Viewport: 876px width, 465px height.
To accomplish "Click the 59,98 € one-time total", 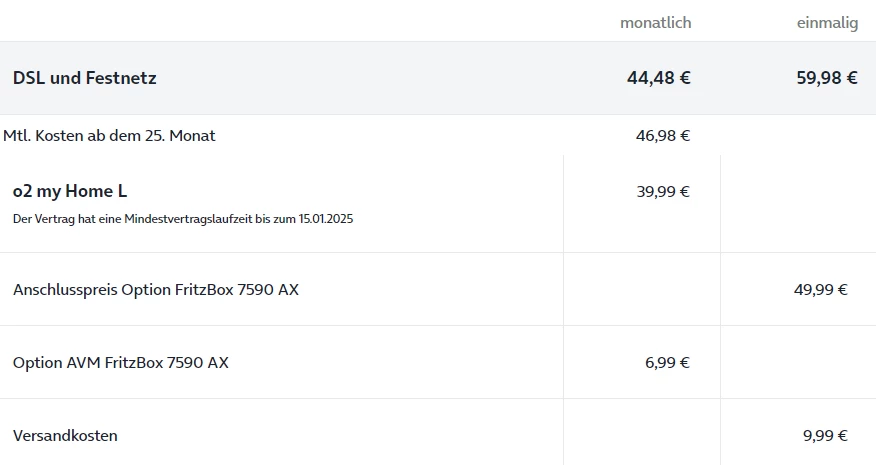I will [827, 78].
